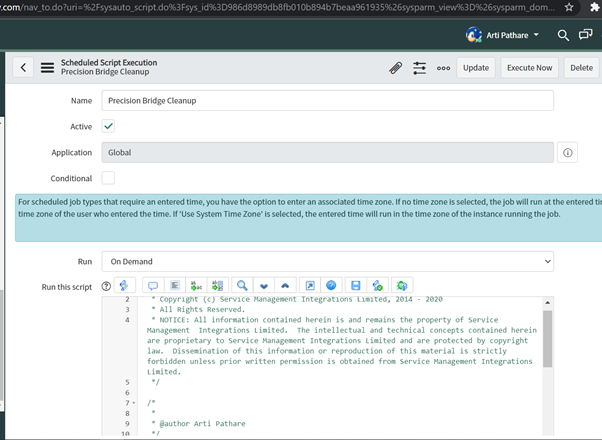Viewport: 602px width, 440px height.
Task: Toggle comment on selected code
Action: point(153,285)
